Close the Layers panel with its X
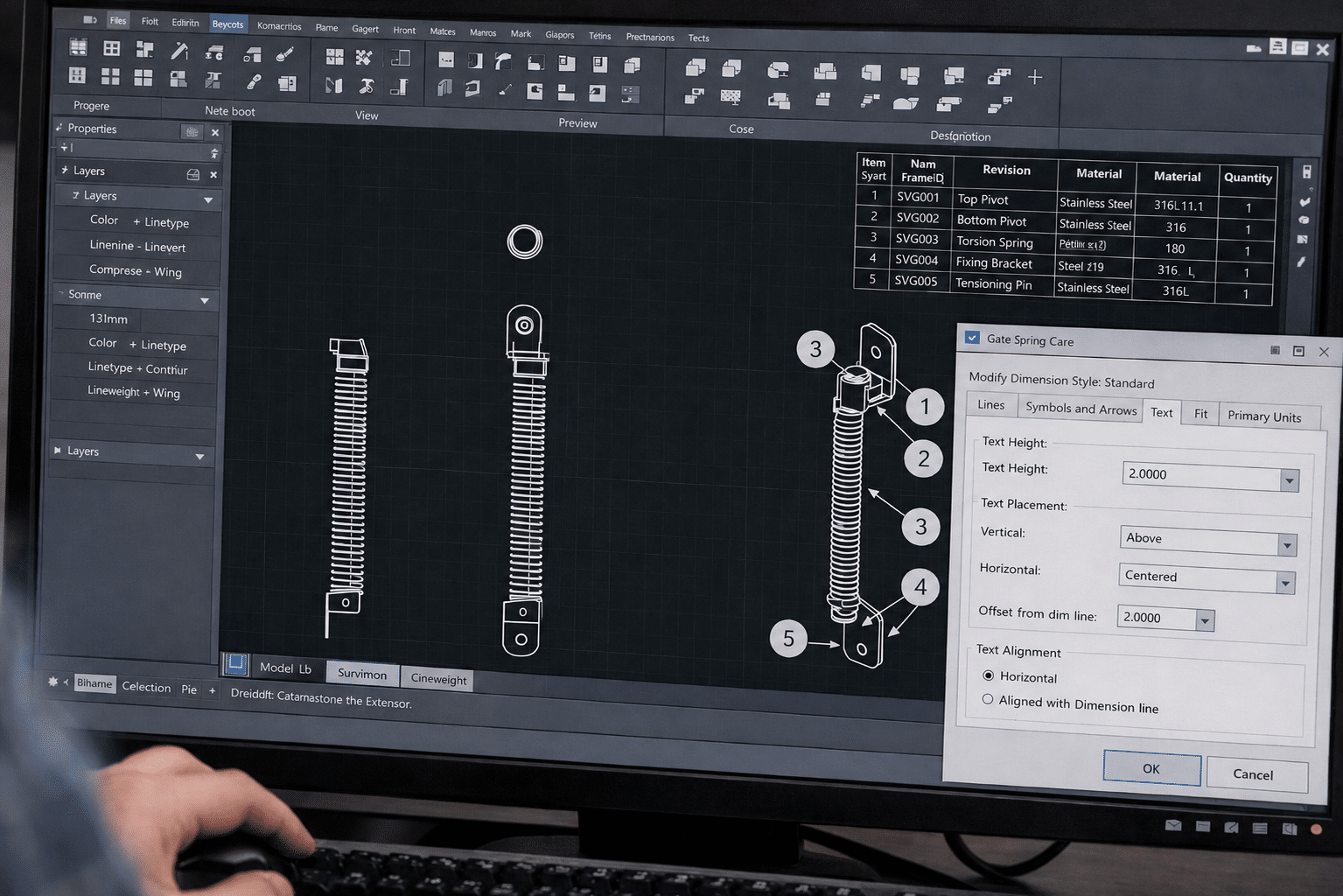The width and height of the screenshot is (1343, 896). (x=213, y=175)
